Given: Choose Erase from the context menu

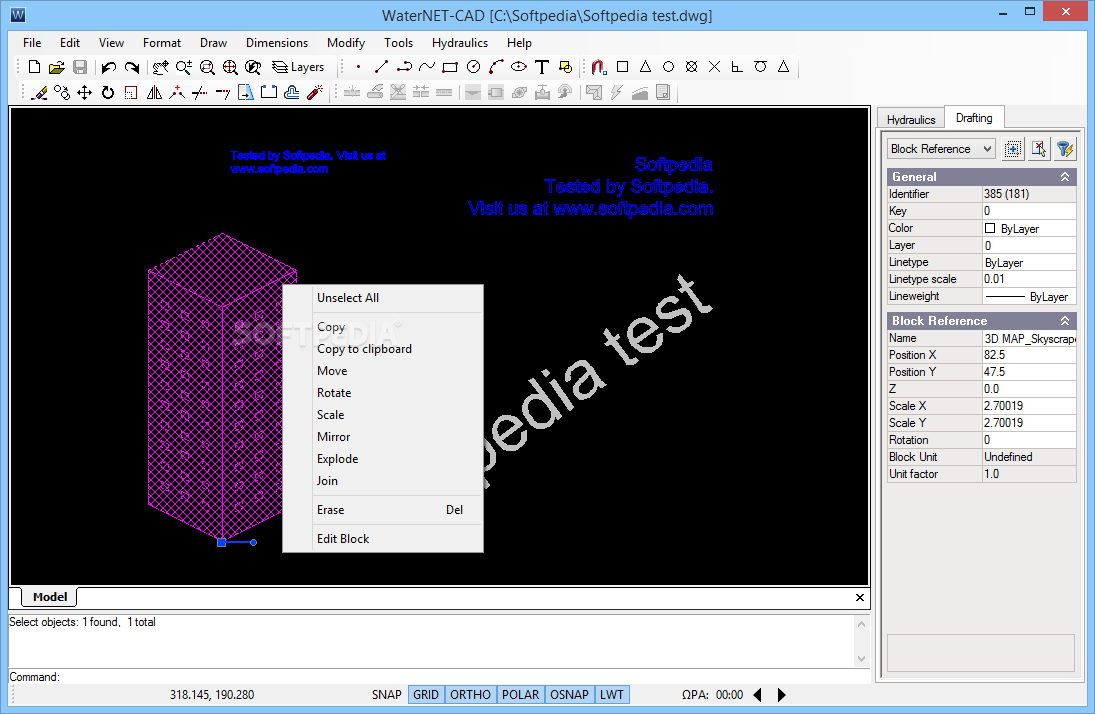Looking at the screenshot, I should pyautogui.click(x=383, y=510).
